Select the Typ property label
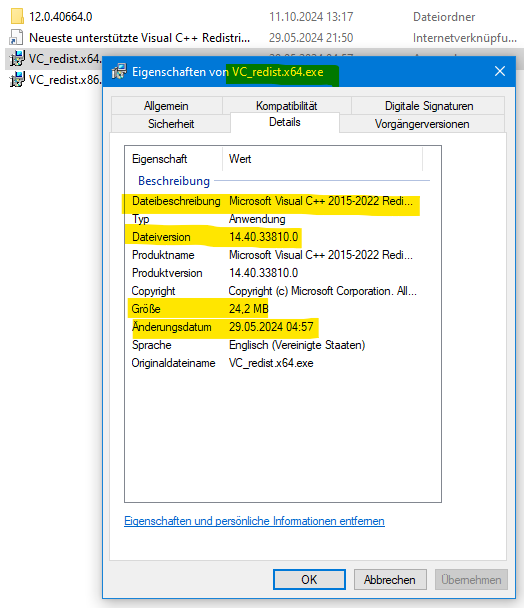Screen dimensions: 524x608 point(141,219)
